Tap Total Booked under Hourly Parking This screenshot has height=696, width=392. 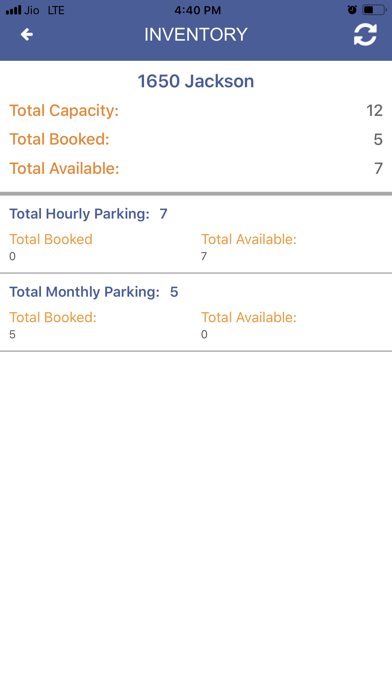point(51,239)
